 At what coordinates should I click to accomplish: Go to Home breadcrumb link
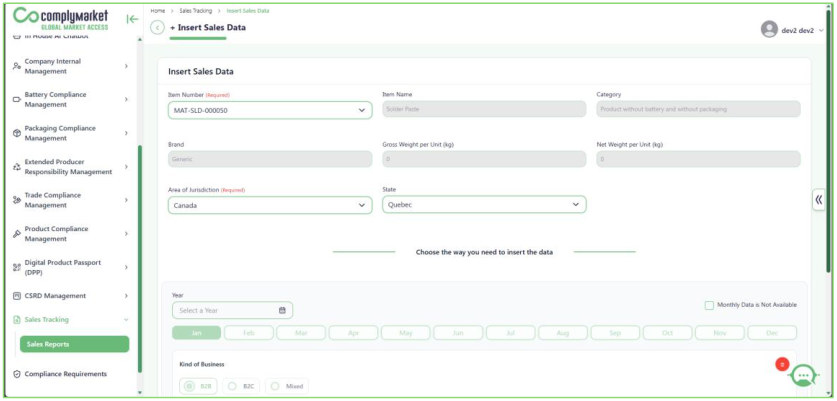point(157,11)
